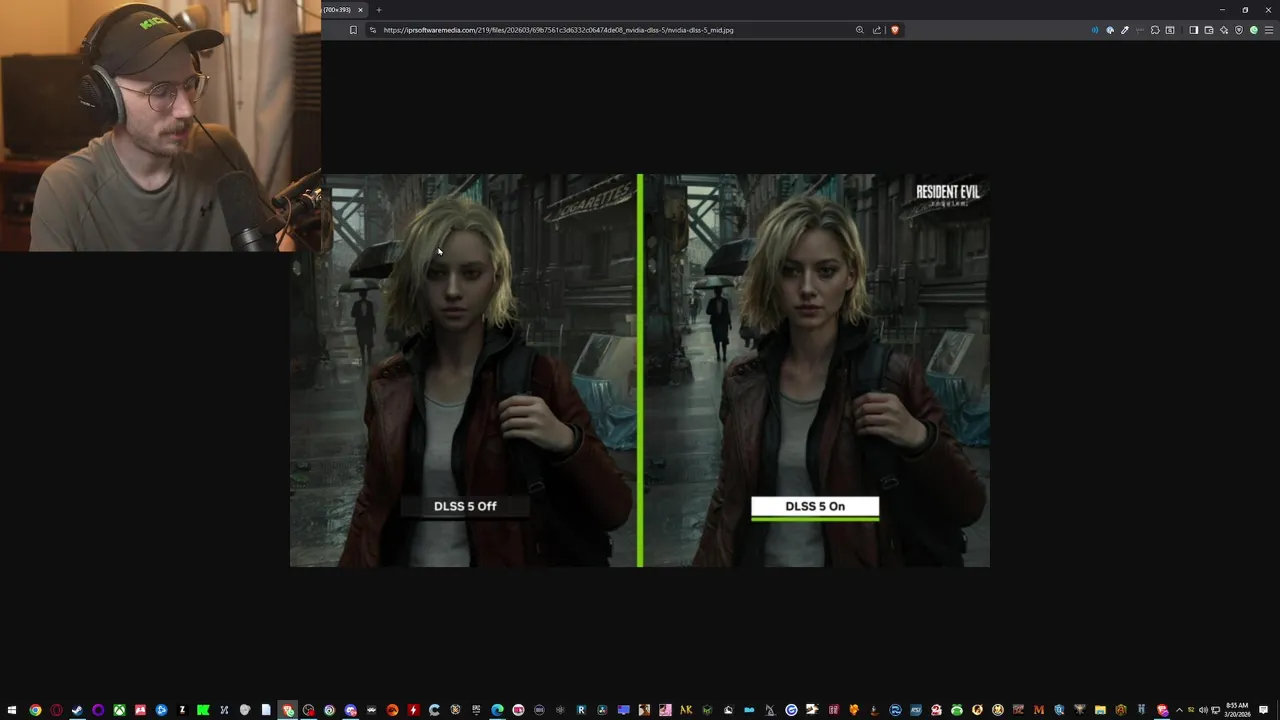Viewport: 1280px width, 720px height.
Task: Open File Explorer folder icon in taskbar
Action: click(1100, 710)
